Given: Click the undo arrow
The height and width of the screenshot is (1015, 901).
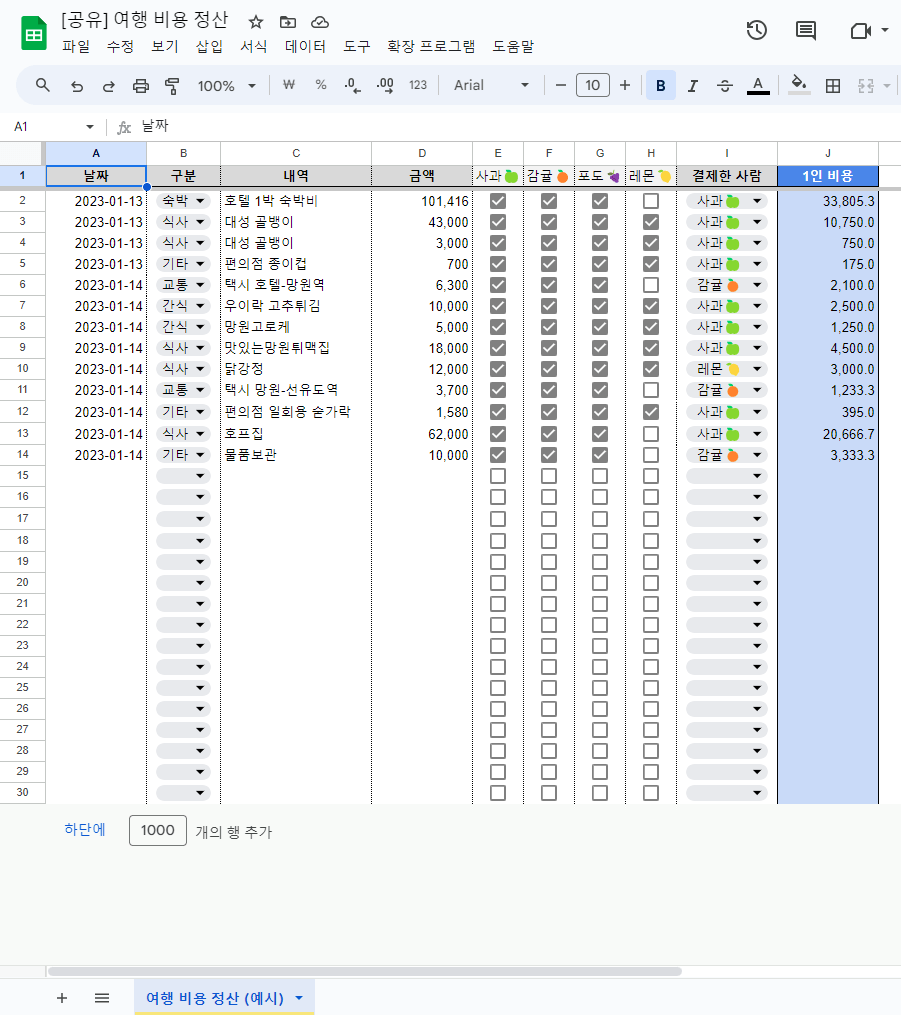Looking at the screenshot, I should pyautogui.click(x=76, y=86).
